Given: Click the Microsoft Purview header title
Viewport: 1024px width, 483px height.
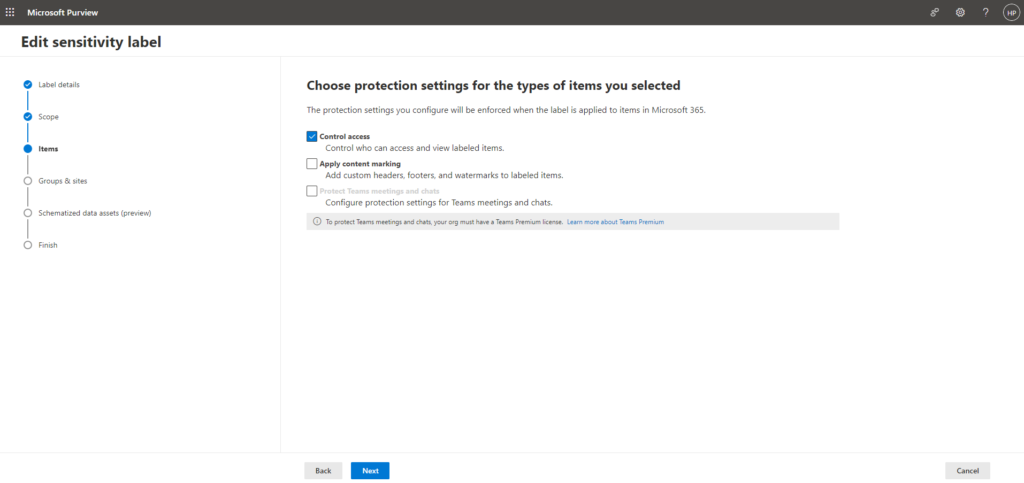Looking at the screenshot, I should (58, 12).
